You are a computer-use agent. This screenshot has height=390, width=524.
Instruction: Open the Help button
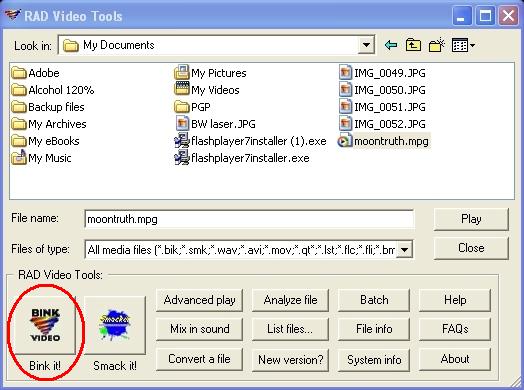click(455, 300)
